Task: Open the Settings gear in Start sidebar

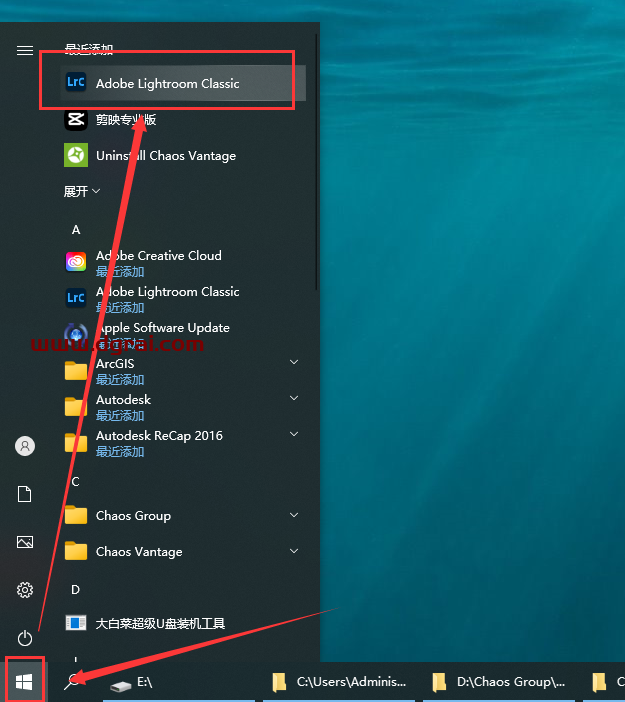Action: coord(25,590)
